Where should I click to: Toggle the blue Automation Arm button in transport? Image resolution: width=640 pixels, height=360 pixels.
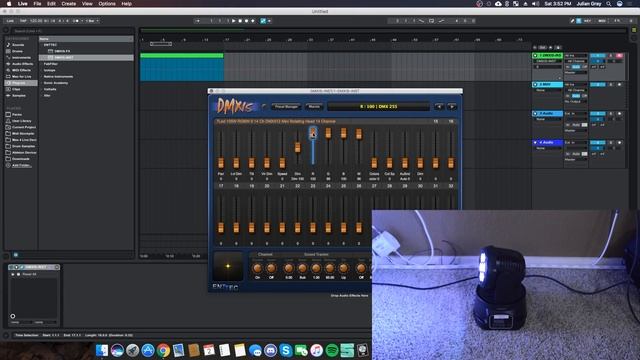[x=263, y=20]
